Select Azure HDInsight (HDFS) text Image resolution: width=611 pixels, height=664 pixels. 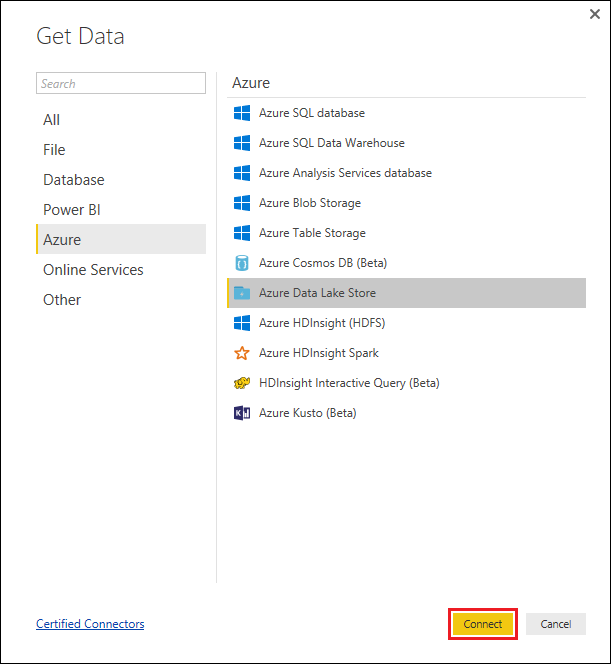[x=322, y=323]
